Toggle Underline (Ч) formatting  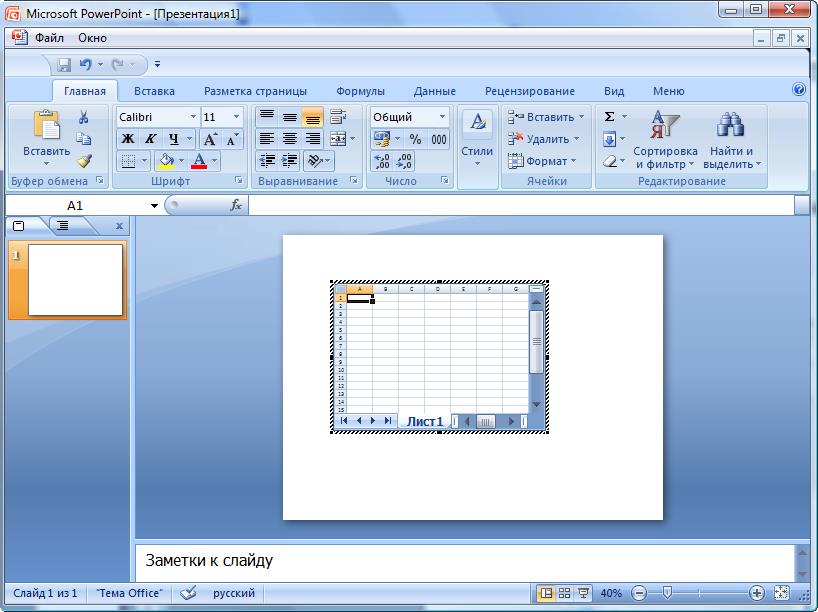(174, 139)
